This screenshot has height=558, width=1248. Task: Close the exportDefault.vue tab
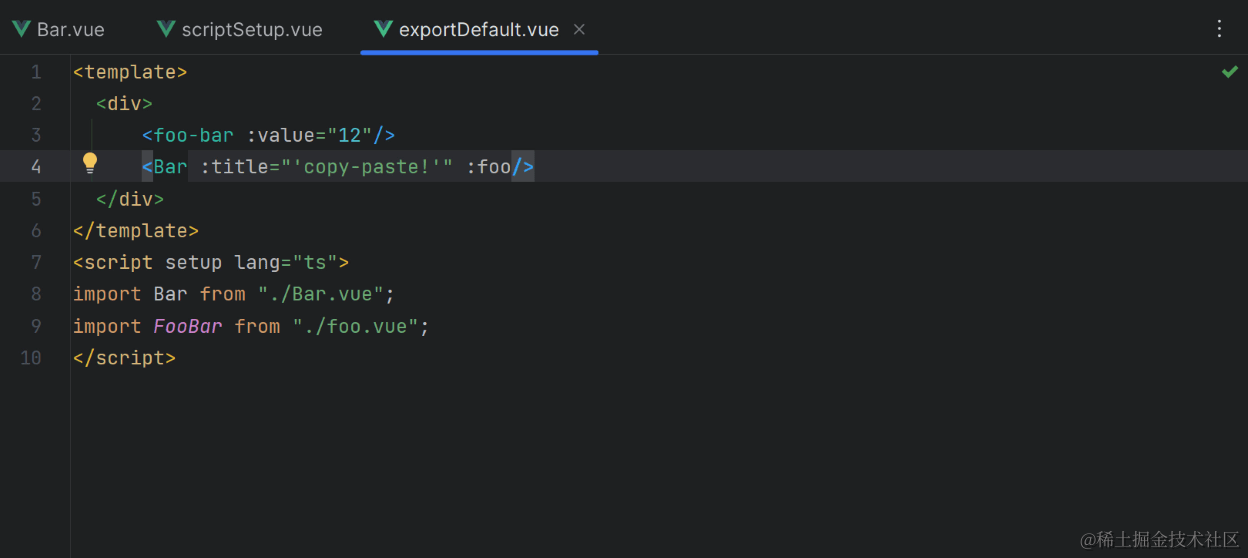tap(579, 29)
